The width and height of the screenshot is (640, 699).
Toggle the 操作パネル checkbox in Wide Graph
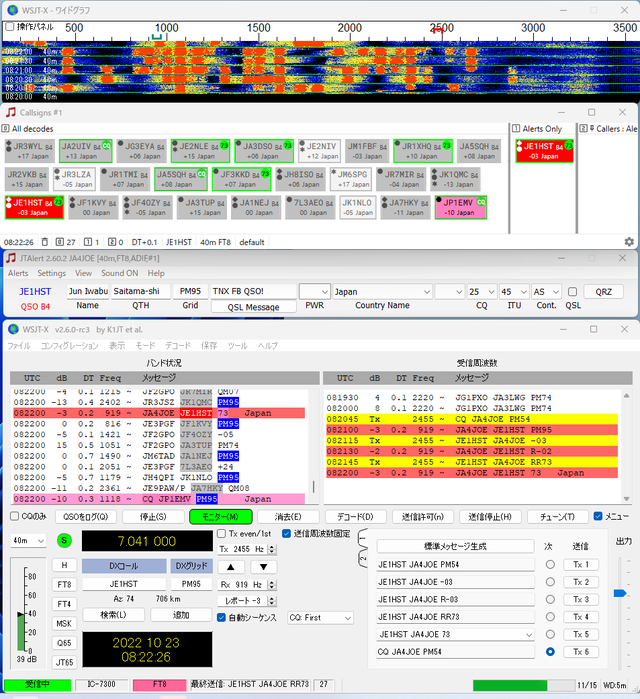pos(9,27)
